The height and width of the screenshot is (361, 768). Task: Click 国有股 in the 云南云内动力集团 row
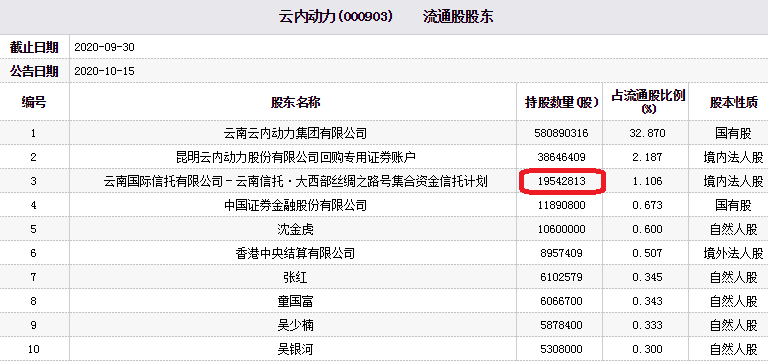733,133
